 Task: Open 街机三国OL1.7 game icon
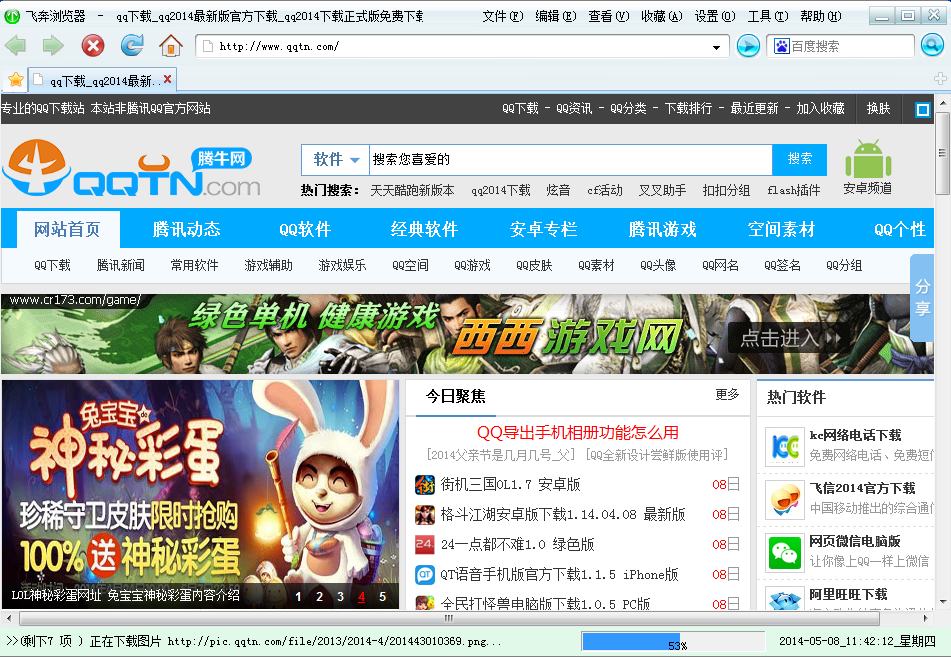click(425, 485)
